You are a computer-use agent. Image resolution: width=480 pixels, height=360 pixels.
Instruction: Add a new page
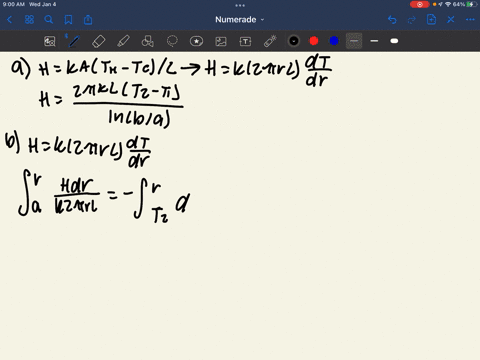click(x=431, y=20)
